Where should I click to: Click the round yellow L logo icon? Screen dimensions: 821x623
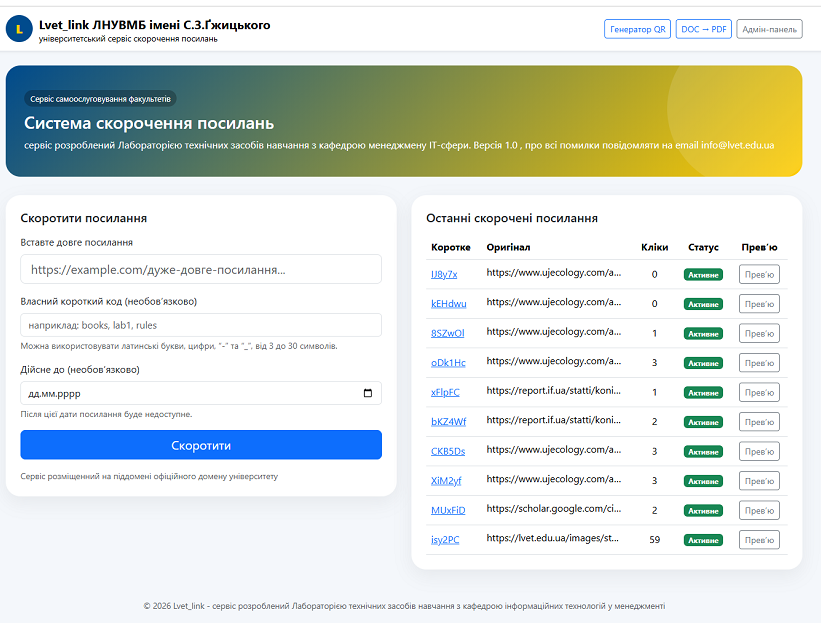[x=19, y=29]
